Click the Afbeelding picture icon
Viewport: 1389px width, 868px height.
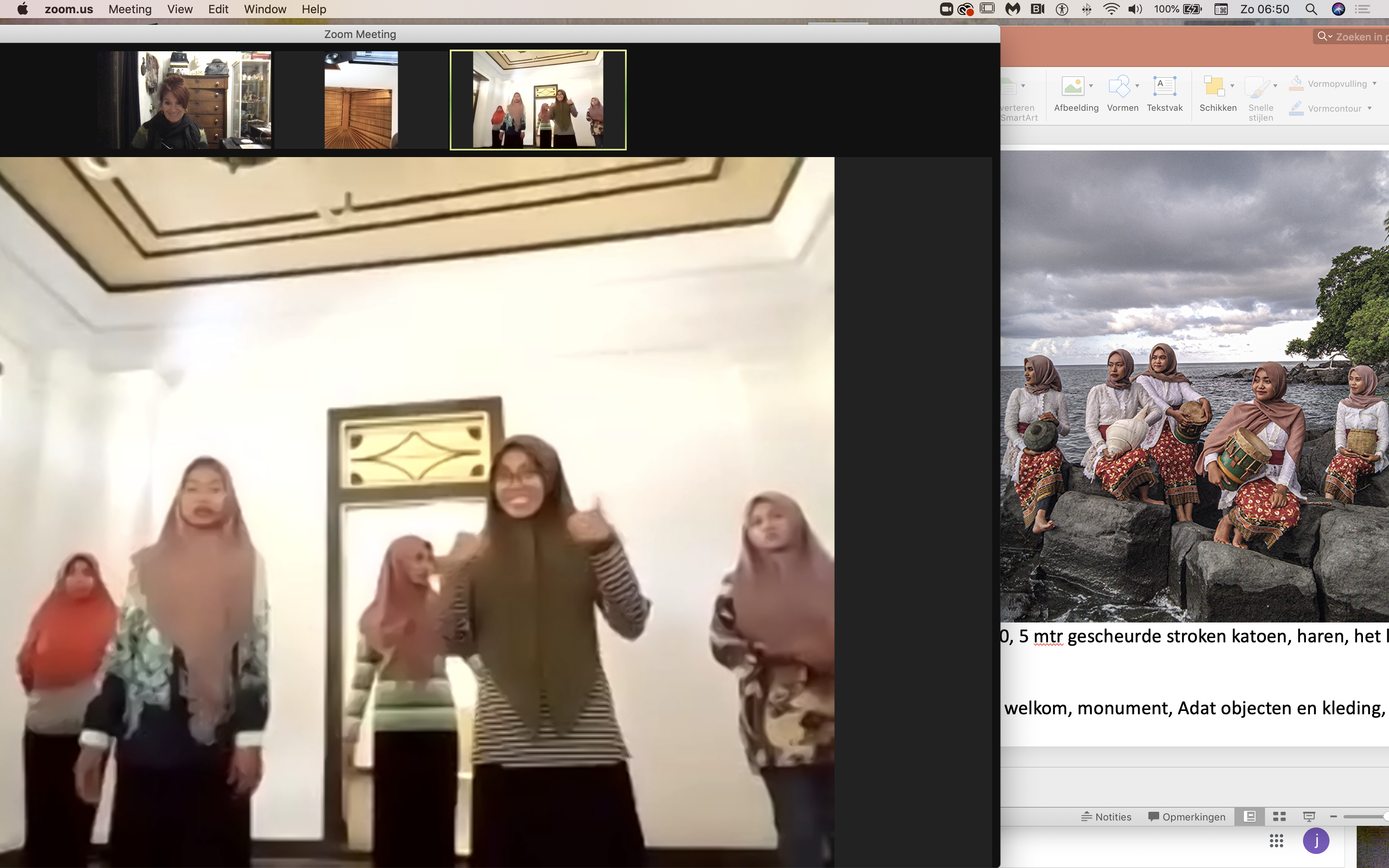pos(1072,86)
